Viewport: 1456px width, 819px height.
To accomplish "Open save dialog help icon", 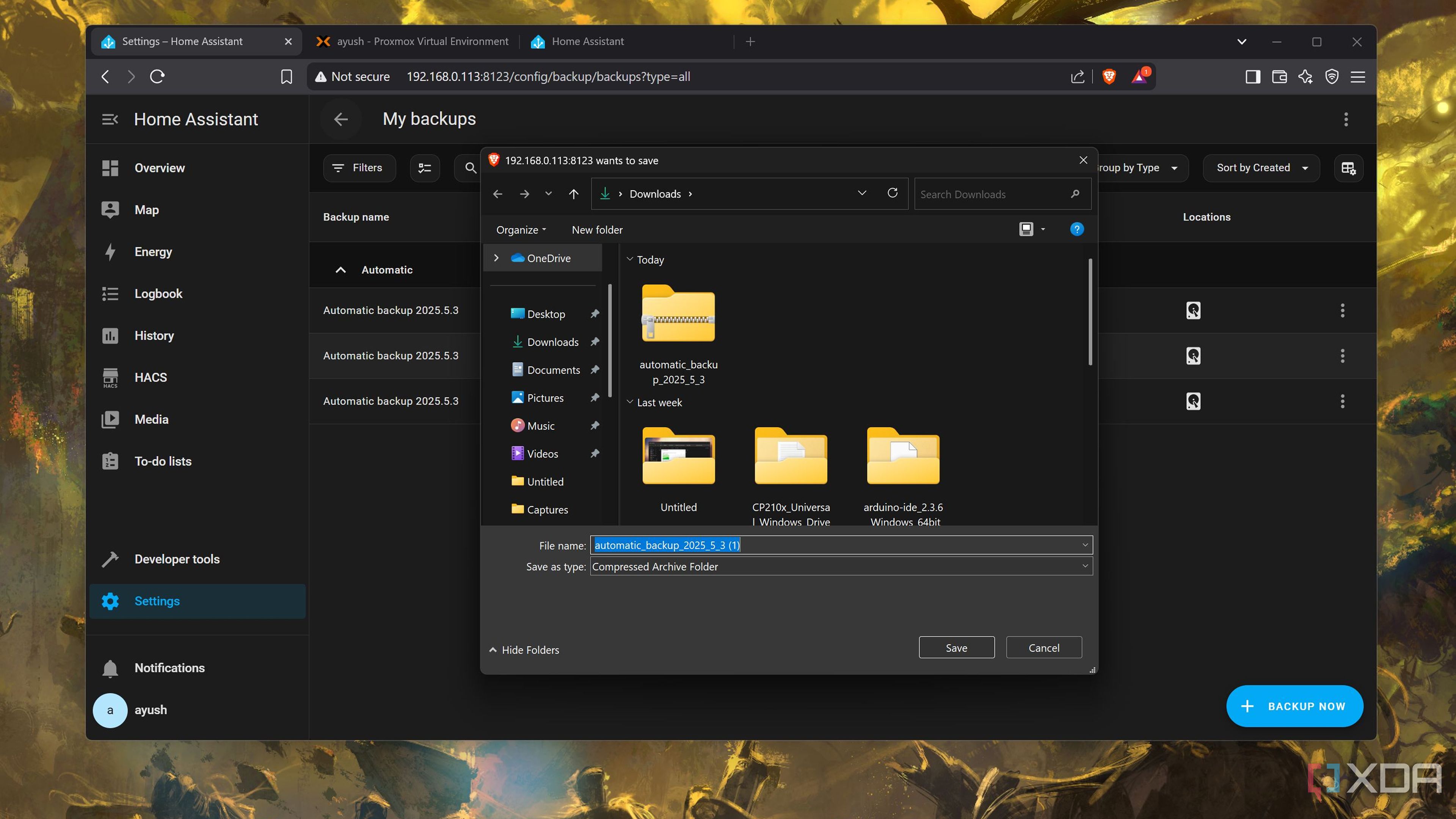I will pos(1077,229).
